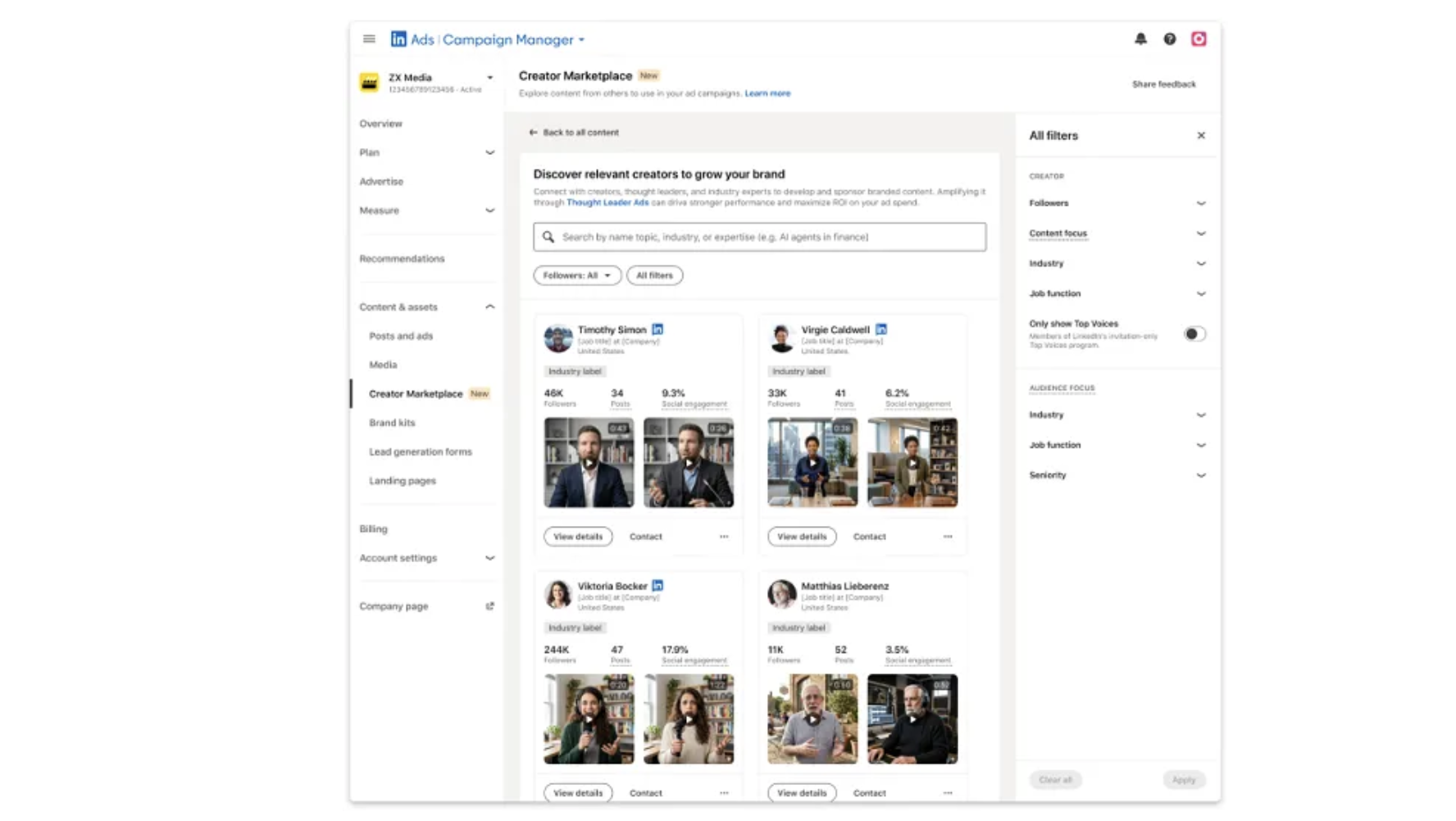This screenshot has width=1456, height=821.
Task: Open the Thought Leader Ads link
Action: point(607,202)
